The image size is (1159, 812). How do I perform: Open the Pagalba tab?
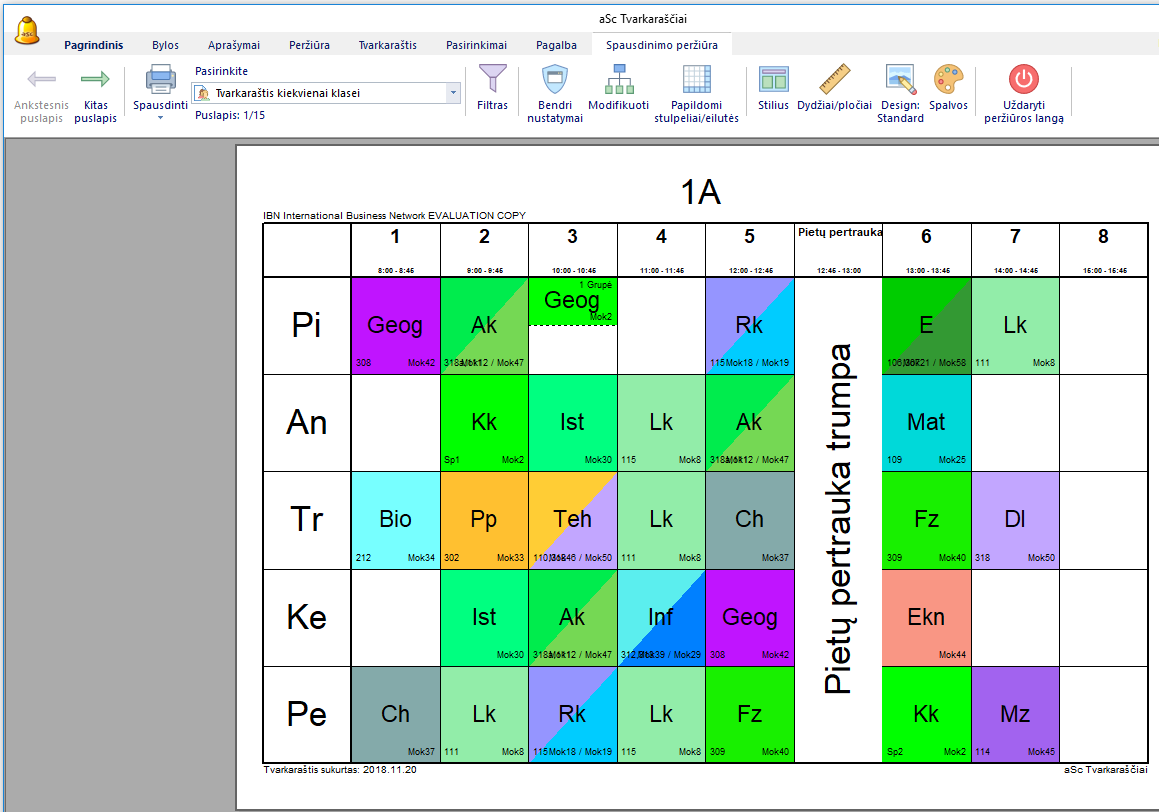(x=556, y=45)
